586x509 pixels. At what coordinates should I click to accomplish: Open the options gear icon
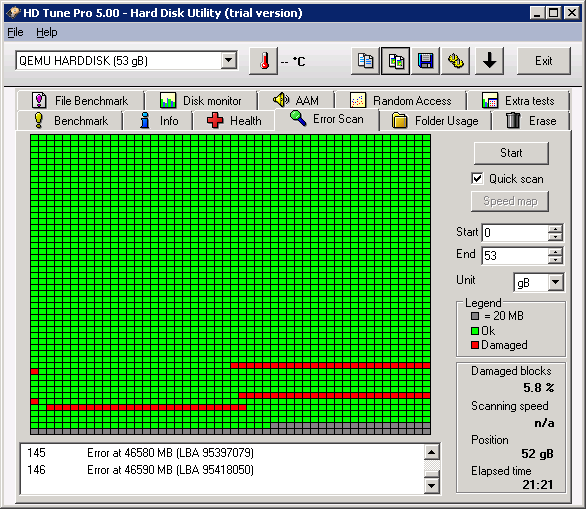[456, 61]
